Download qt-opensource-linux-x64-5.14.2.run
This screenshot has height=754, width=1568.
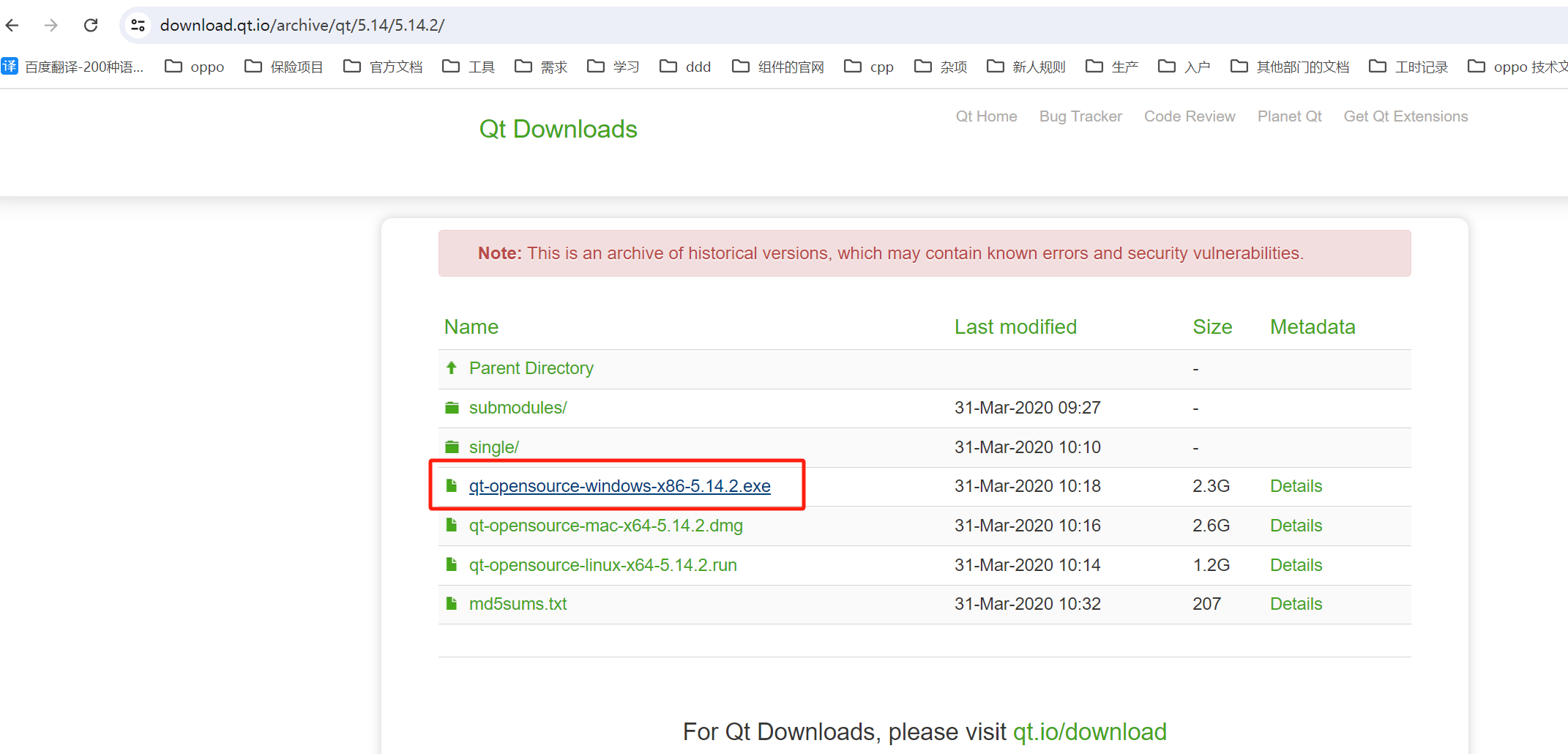(603, 565)
